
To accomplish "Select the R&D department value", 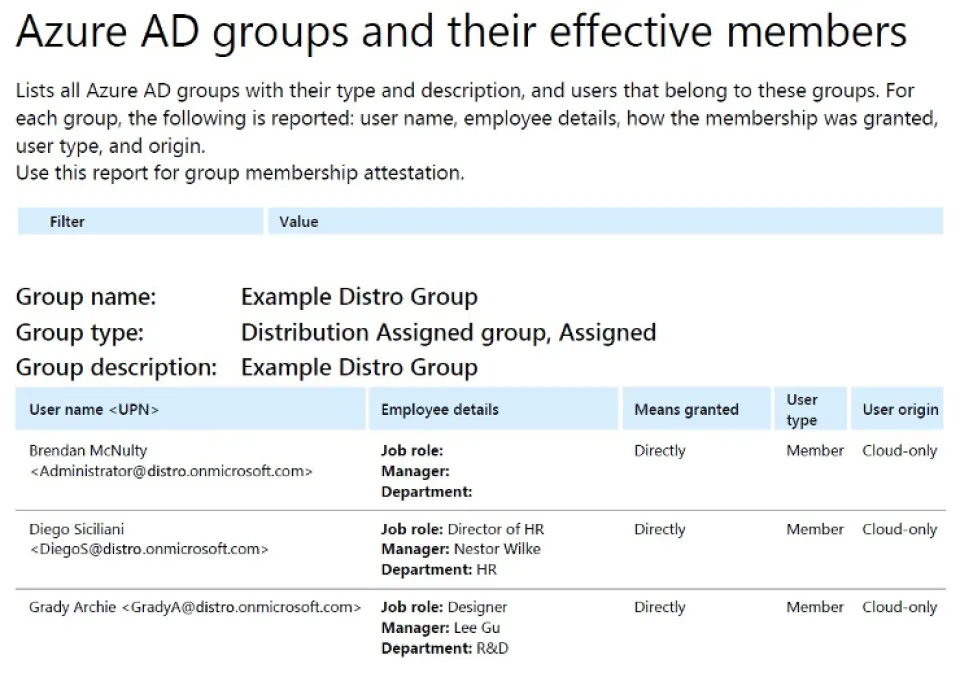I will (492, 648).
